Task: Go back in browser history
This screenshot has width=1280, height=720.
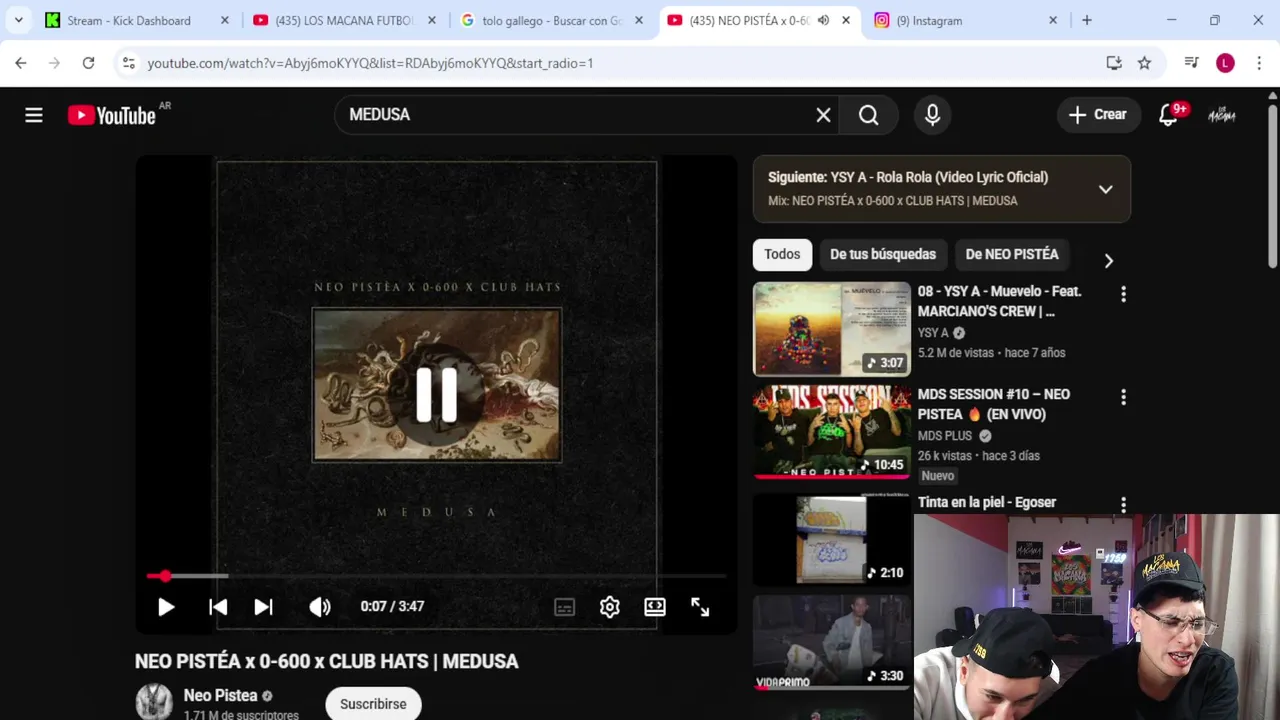Action: (x=21, y=63)
